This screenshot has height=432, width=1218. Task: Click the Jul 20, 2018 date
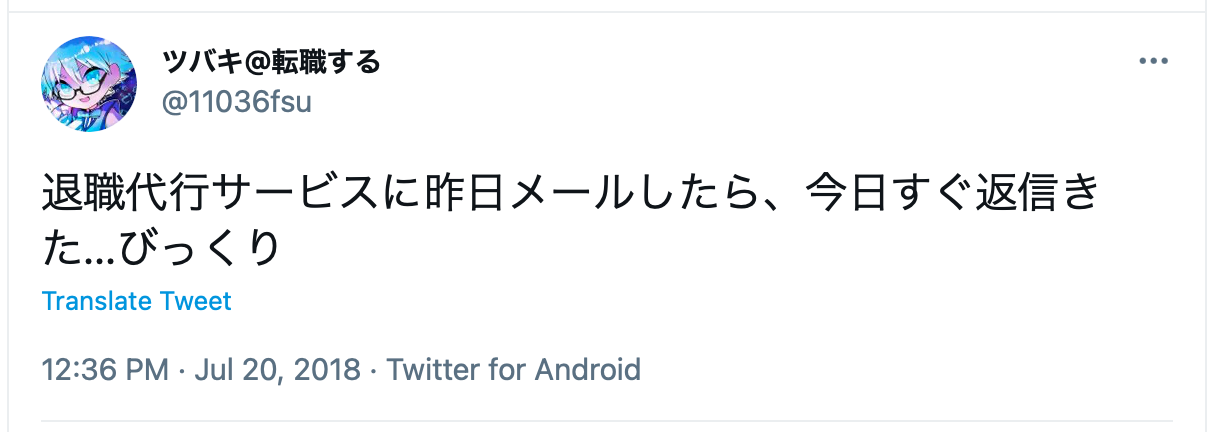(x=276, y=370)
